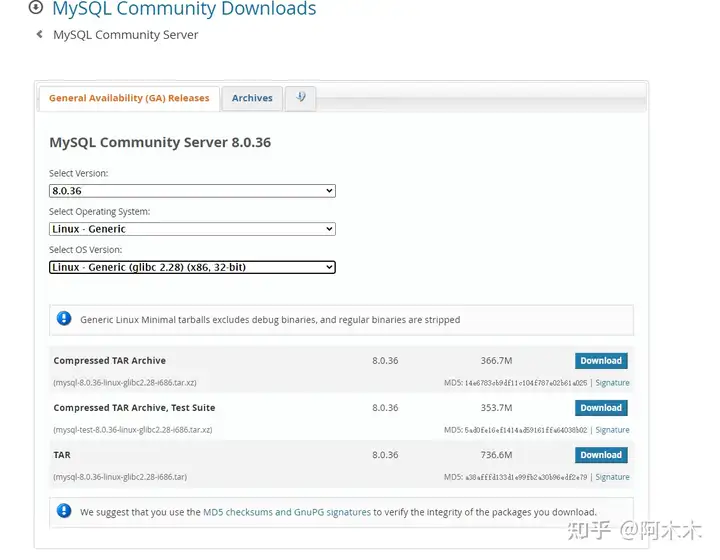Open the Select OS Version dropdown
720x560 pixels.
coord(192,267)
